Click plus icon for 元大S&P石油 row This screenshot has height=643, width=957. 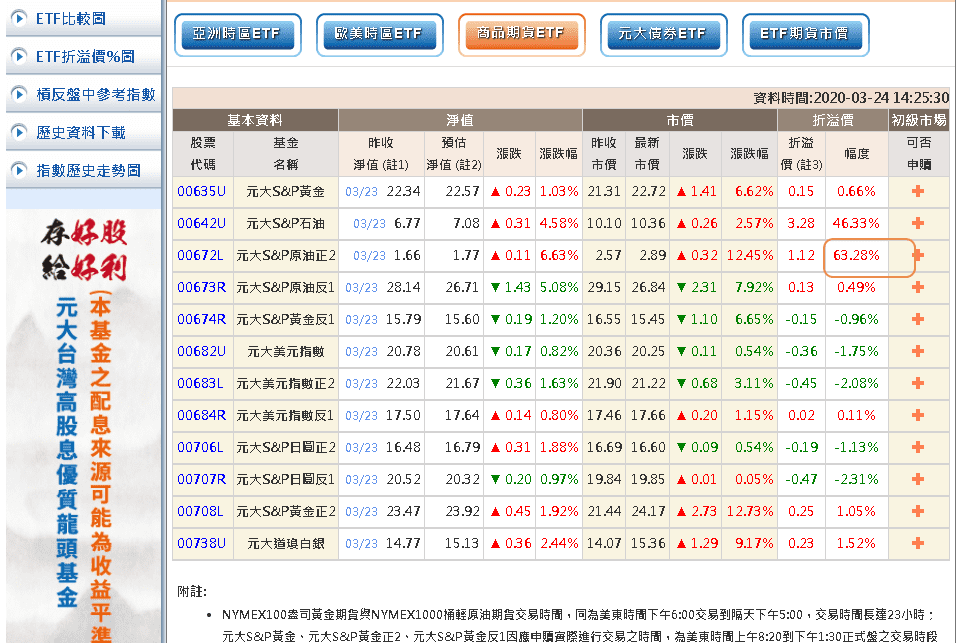point(917,223)
